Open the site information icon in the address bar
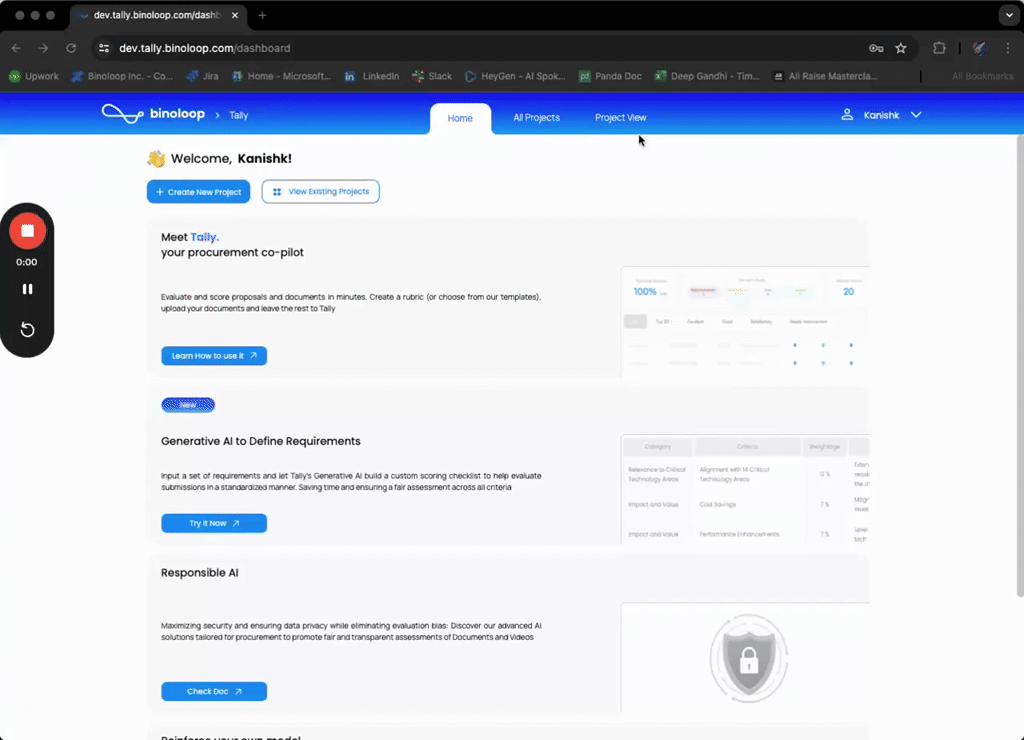Viewport: 1024px width, 740px height. pyautogui.click(x=104, y=48)
